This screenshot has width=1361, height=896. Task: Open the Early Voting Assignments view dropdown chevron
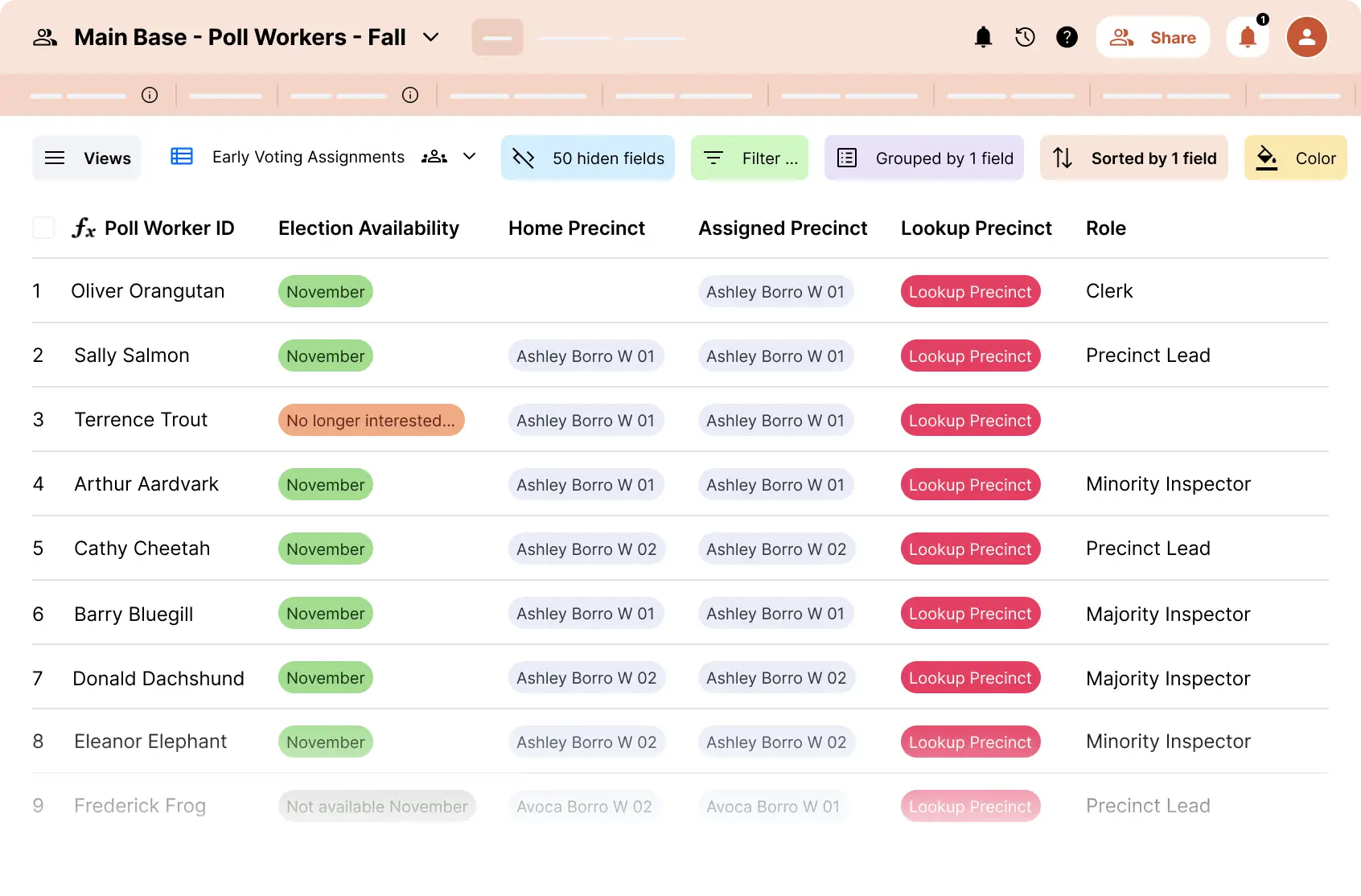[x=469, y=158]
